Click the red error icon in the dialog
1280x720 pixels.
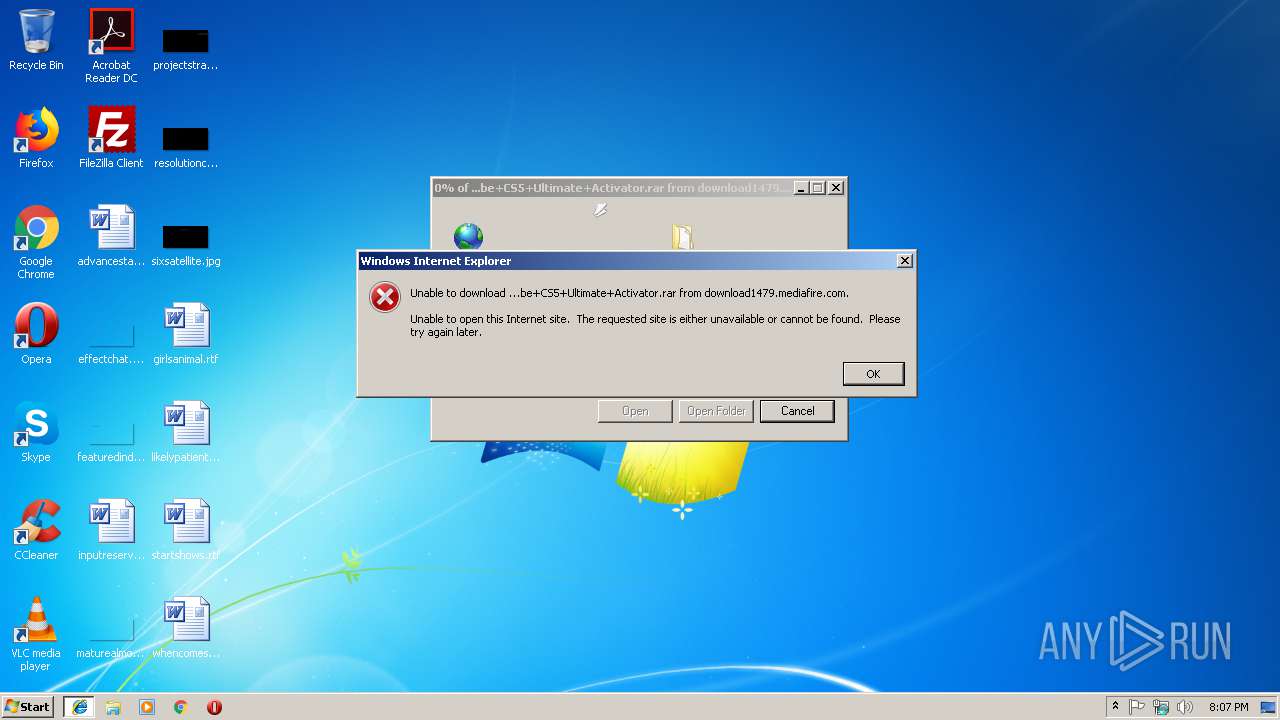tap(385, 297)
